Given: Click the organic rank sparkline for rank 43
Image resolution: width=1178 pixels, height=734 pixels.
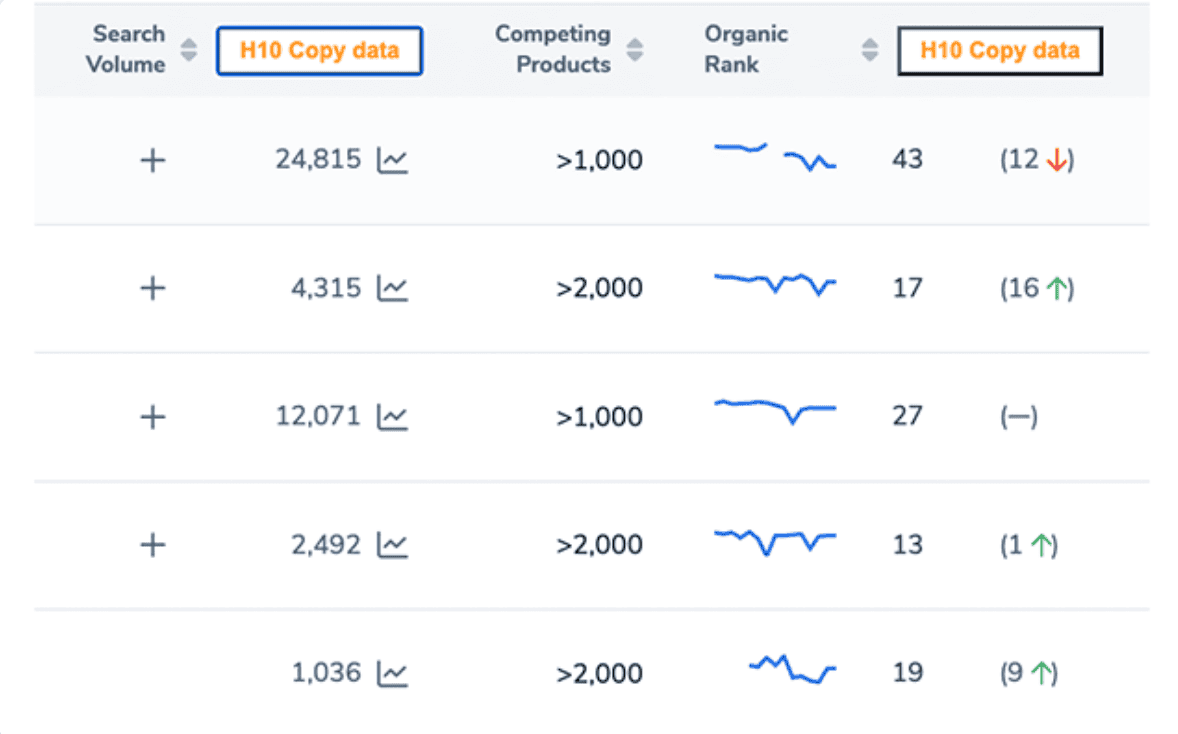Looking at the screenshot, I should coord(775,157).
